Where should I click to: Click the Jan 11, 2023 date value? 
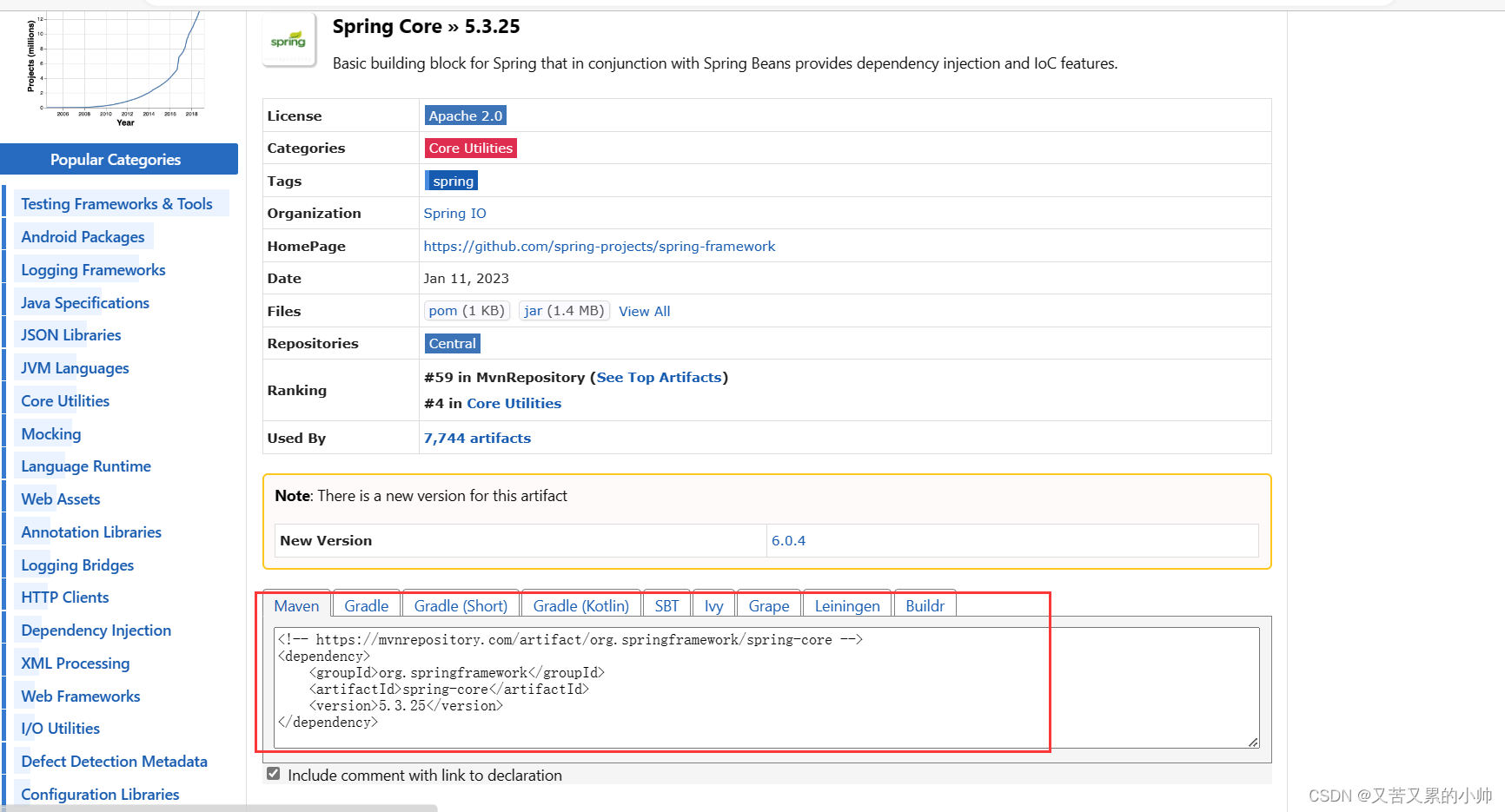point(467,278)
